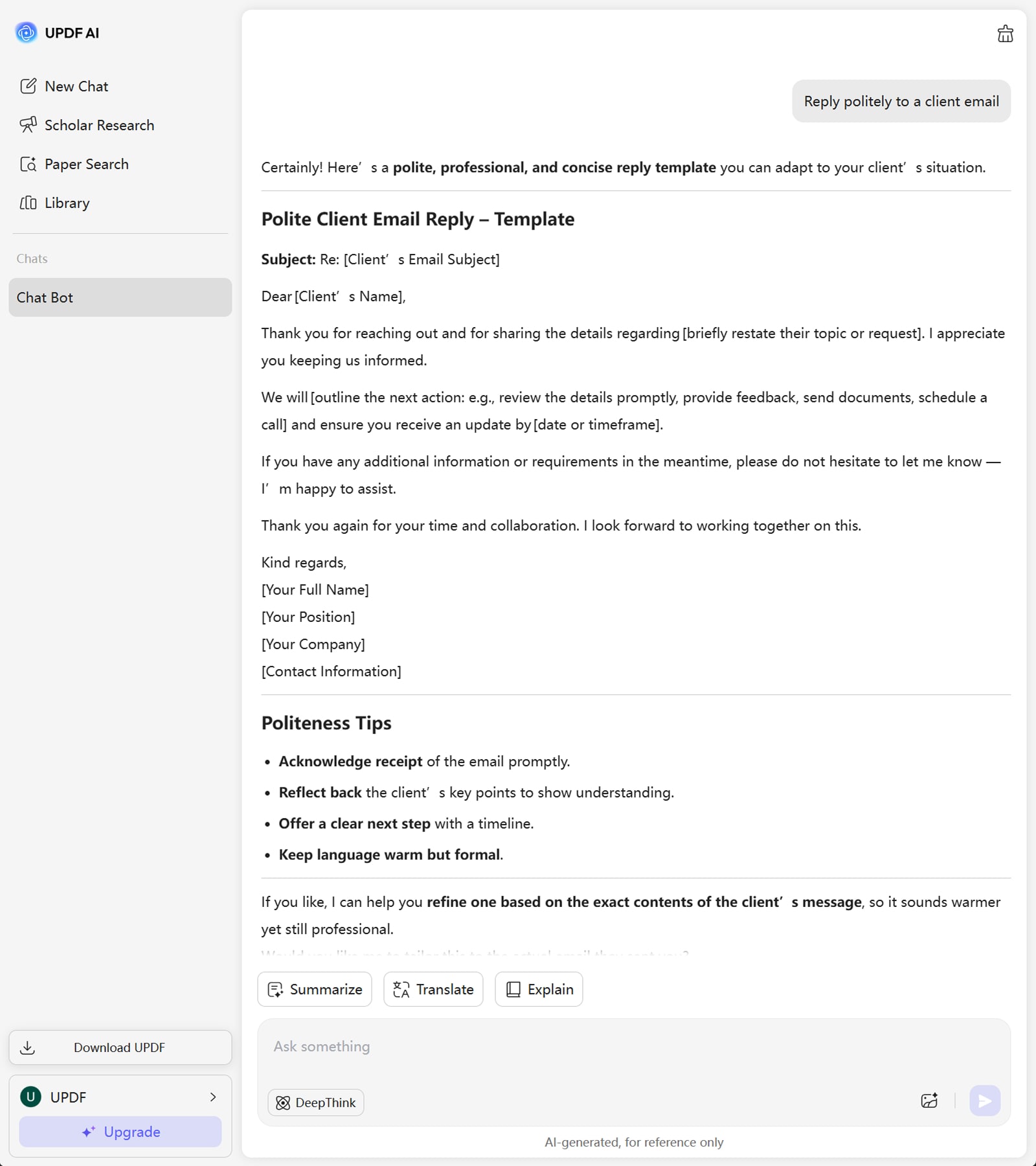The image size is (1036, 1166).
Task: Open Scholar Research from the sidebar
Action: pyautogui.click(x=98, y=125)
